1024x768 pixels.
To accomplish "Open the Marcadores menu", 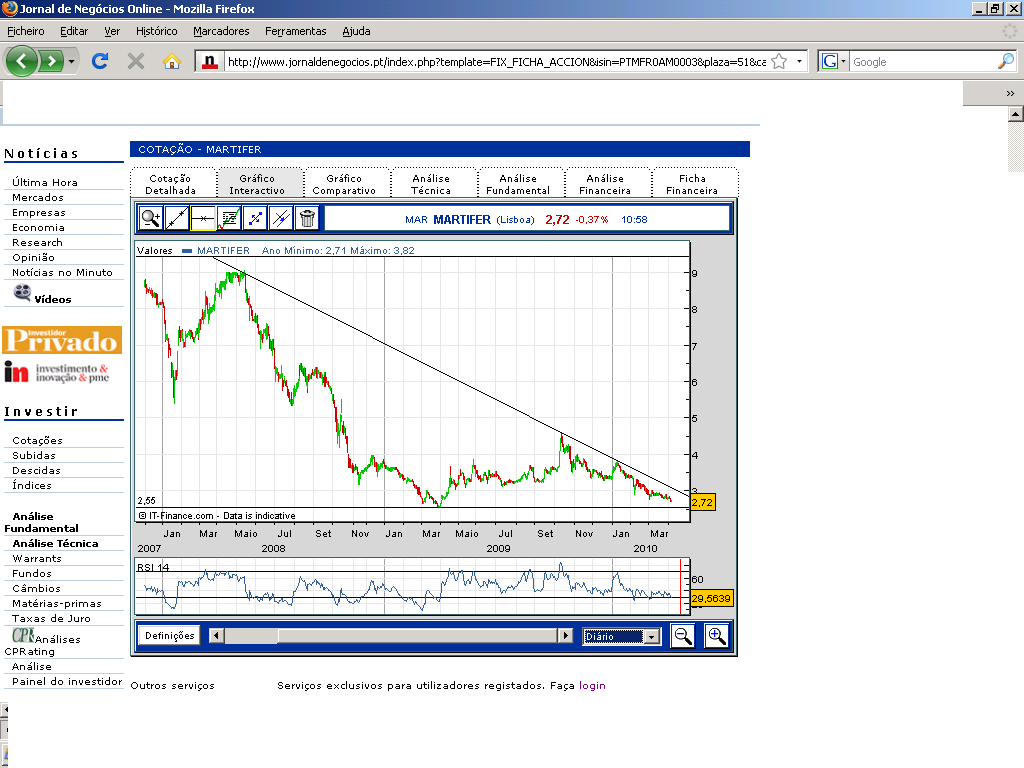I will [221, 31].
